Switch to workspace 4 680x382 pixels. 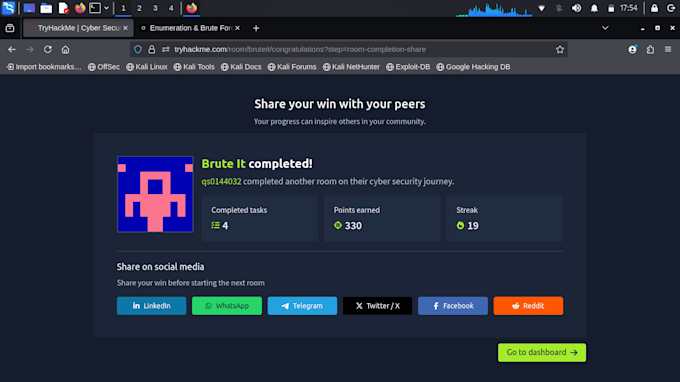pos(171,8)
